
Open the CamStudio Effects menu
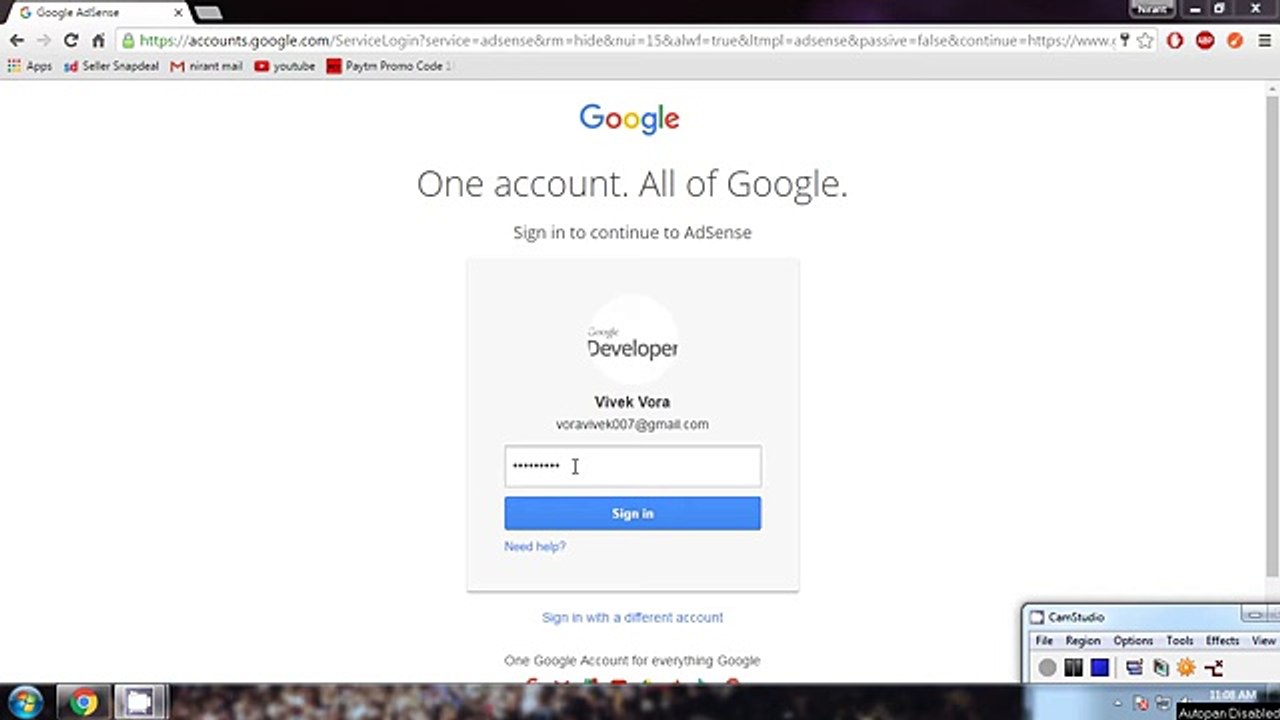(x=1222, y=640)
